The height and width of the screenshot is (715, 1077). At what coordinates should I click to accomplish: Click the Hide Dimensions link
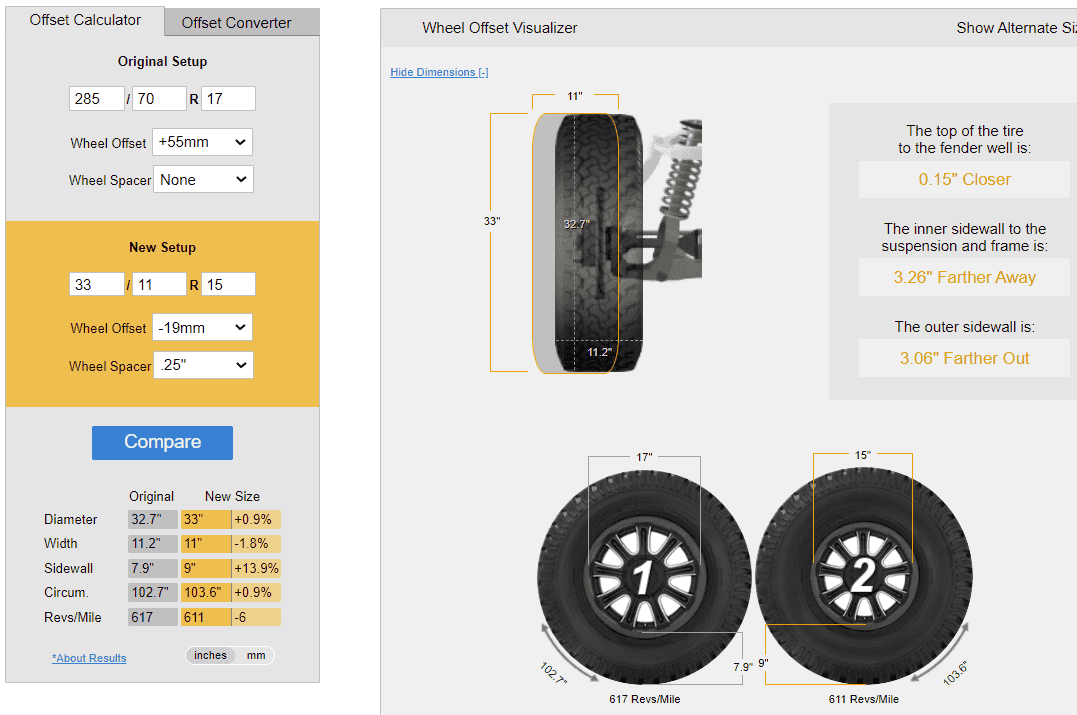(x=440, y=72)
